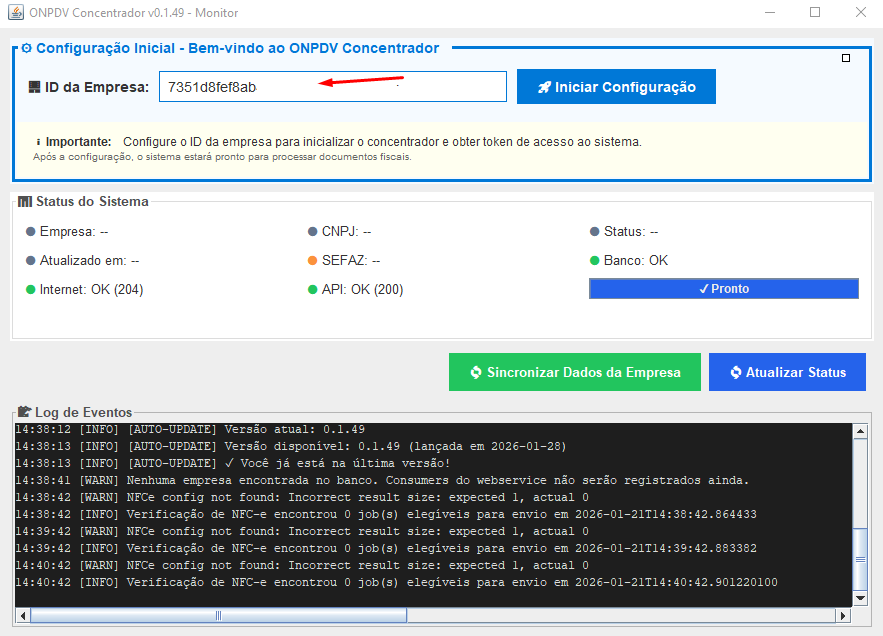This screenshot has height=636, width=883.
Task: Click the 'CNPJ: --' text
Action: coord(346,232)
